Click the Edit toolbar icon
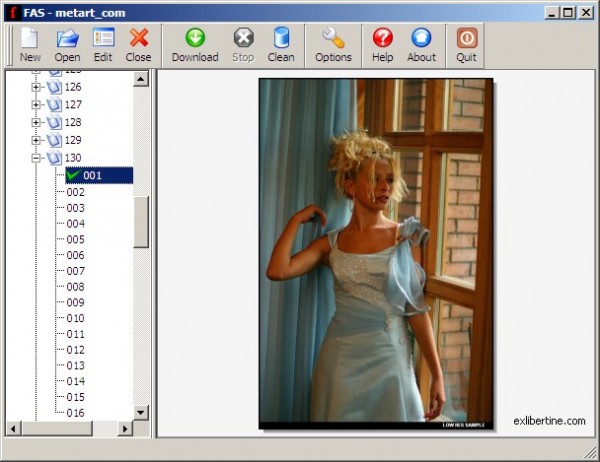 pos(103,38)
